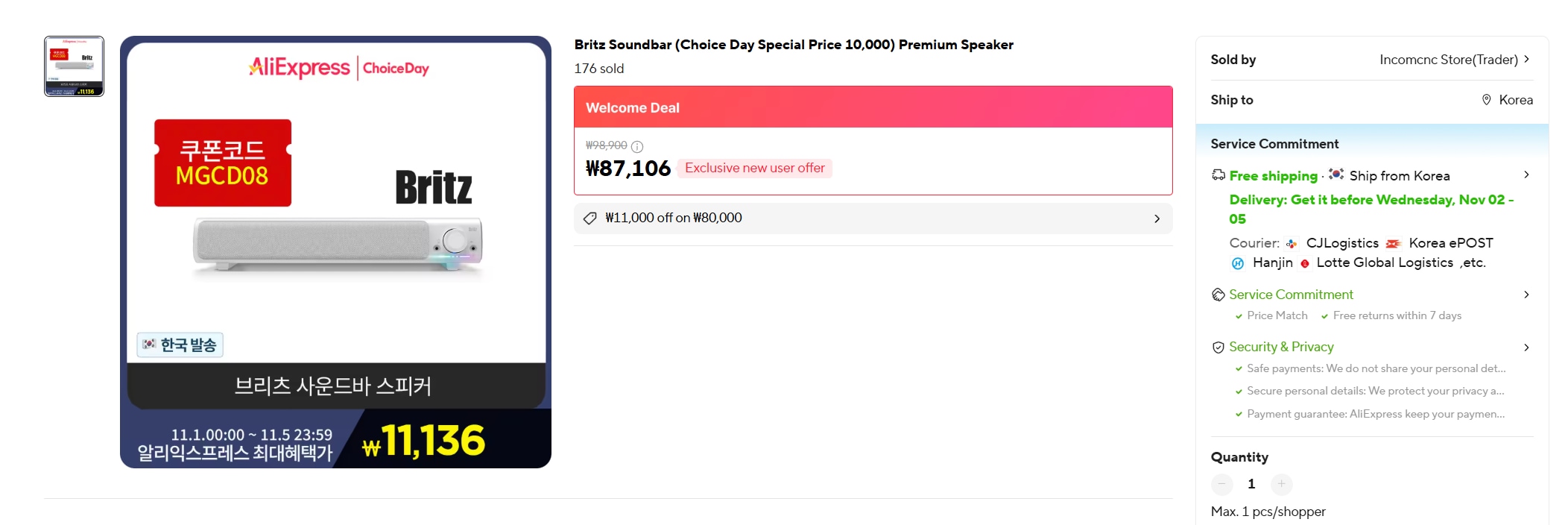The height and width of the screenshot is (525, 1568).
Task: Expand the ₩11,000 off coupon row
Action: pyautogui.click(x=1157, y=219)
